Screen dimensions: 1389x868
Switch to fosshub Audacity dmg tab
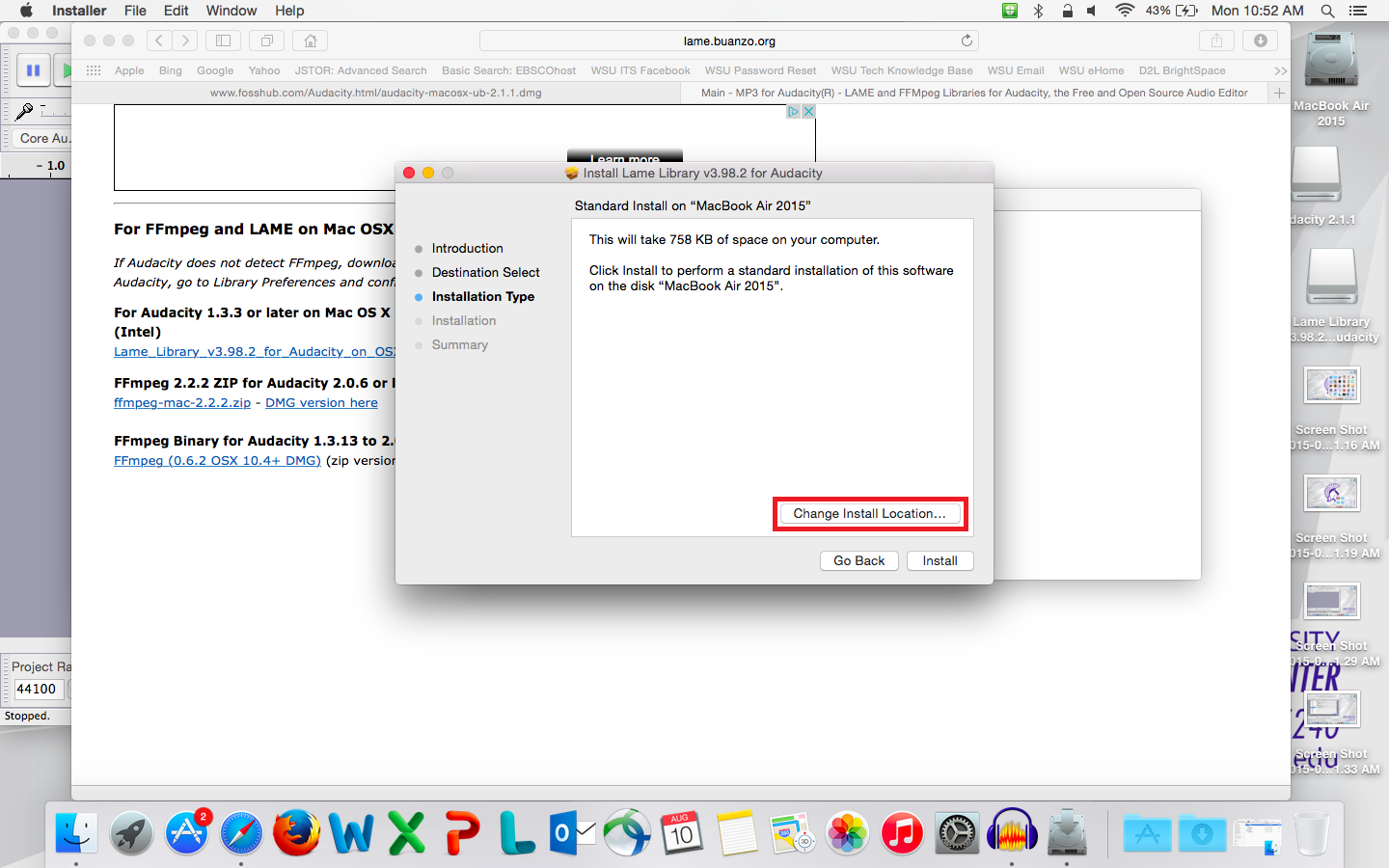click(x=375, y=93)
